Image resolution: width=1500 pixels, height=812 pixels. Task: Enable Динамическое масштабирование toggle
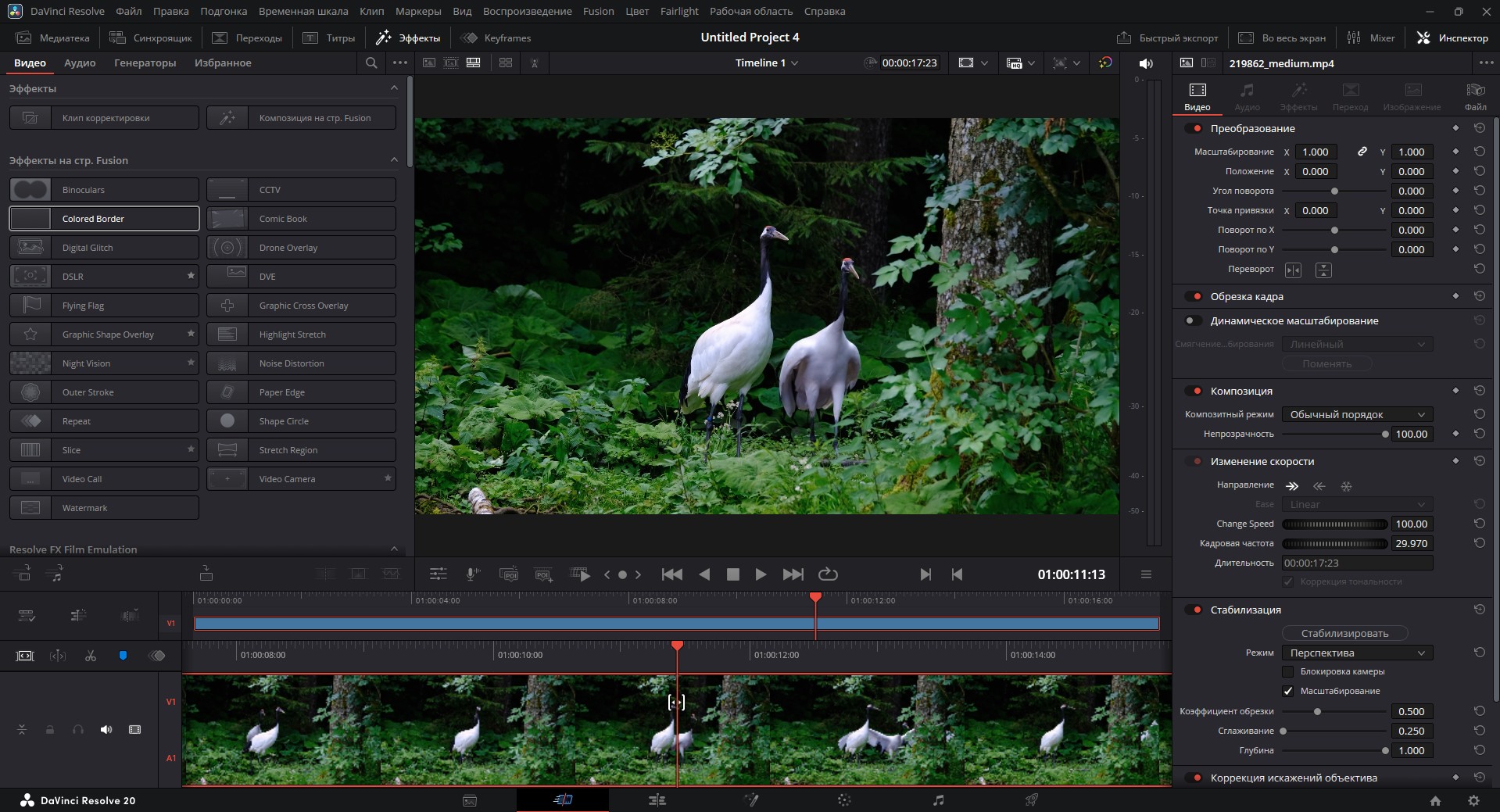(x=1194, y=320)
